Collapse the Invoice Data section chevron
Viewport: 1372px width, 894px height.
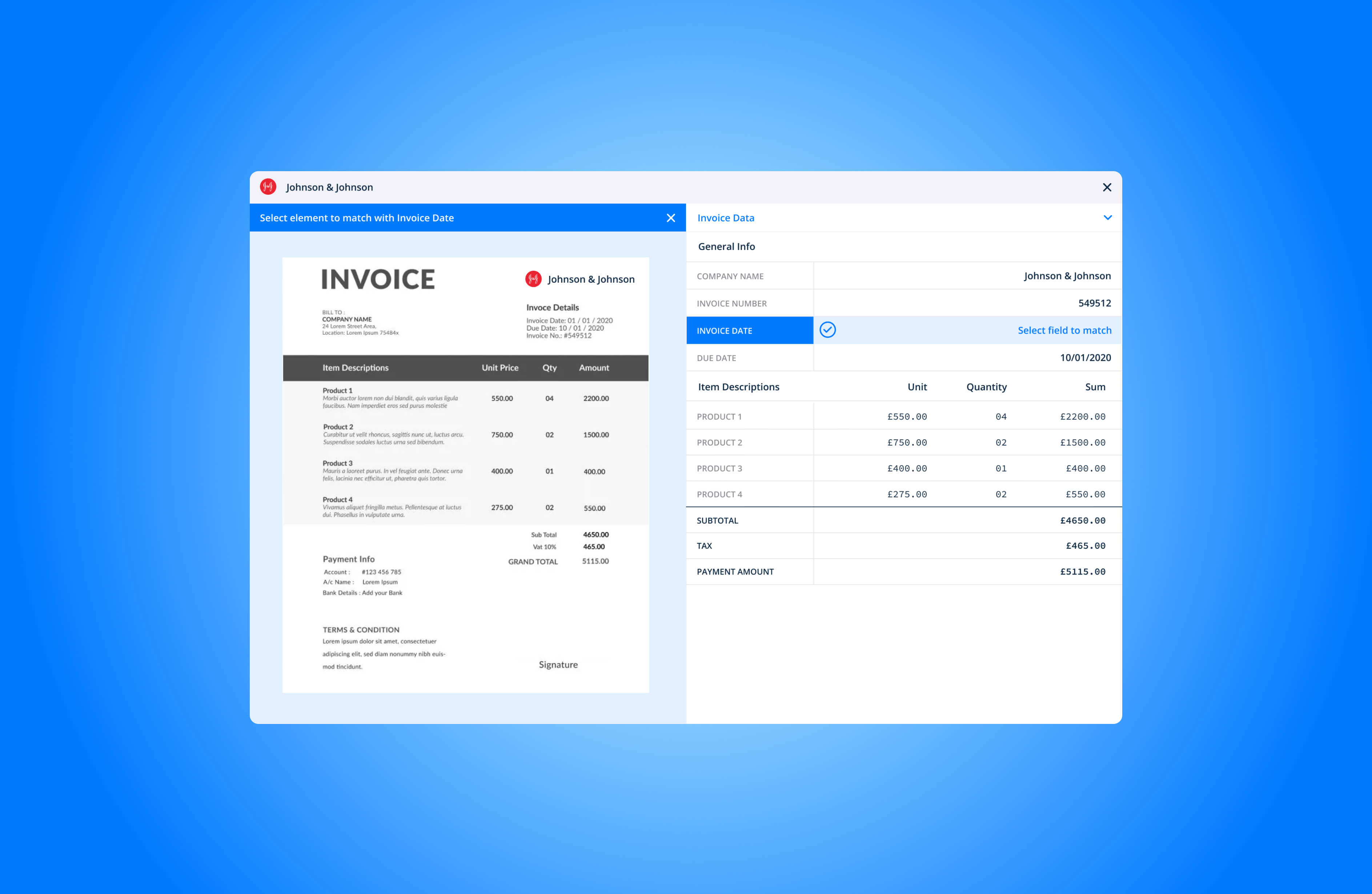1107,217
